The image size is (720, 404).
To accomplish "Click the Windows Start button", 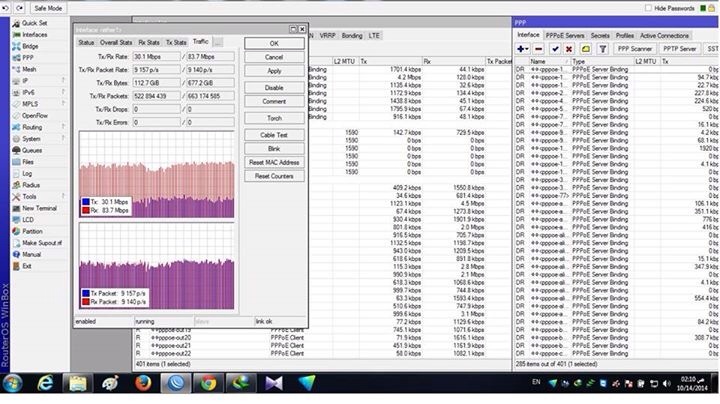I will click(x=12, y=383).
